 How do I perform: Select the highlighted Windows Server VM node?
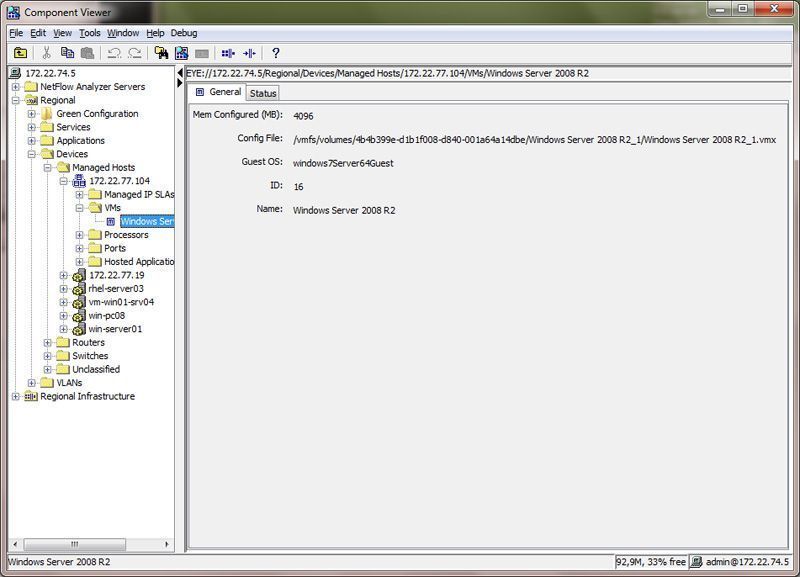coord(147,221)
